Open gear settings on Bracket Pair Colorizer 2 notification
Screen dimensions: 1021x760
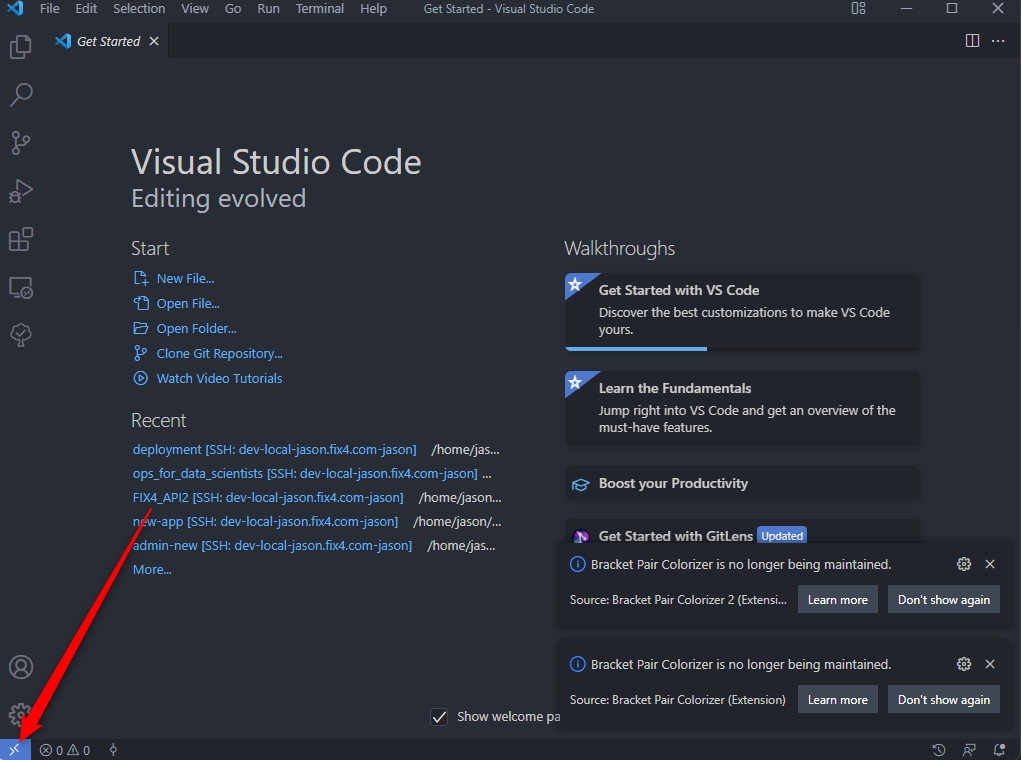coord(964,564)
